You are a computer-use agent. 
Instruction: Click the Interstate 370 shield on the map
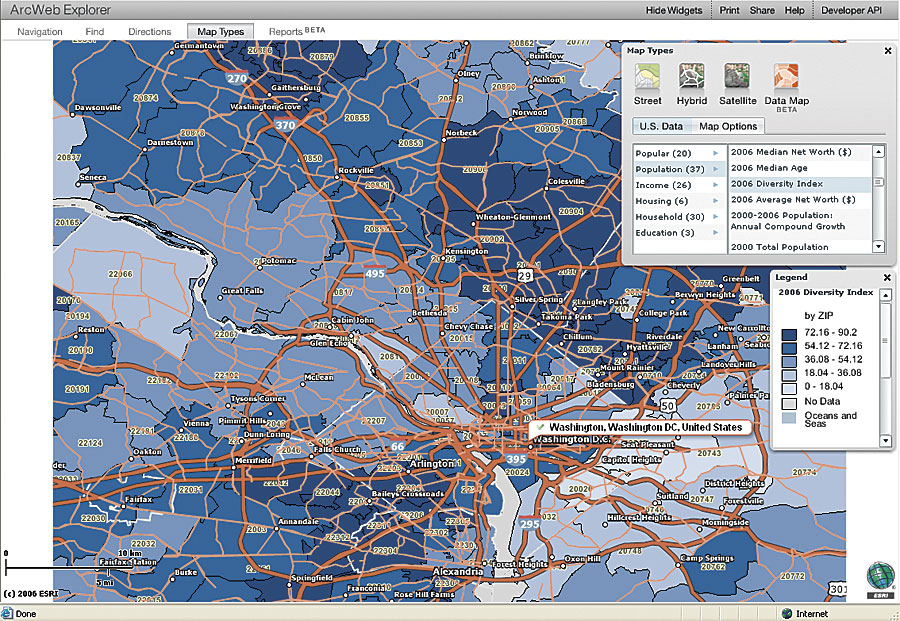click(285, 125)
